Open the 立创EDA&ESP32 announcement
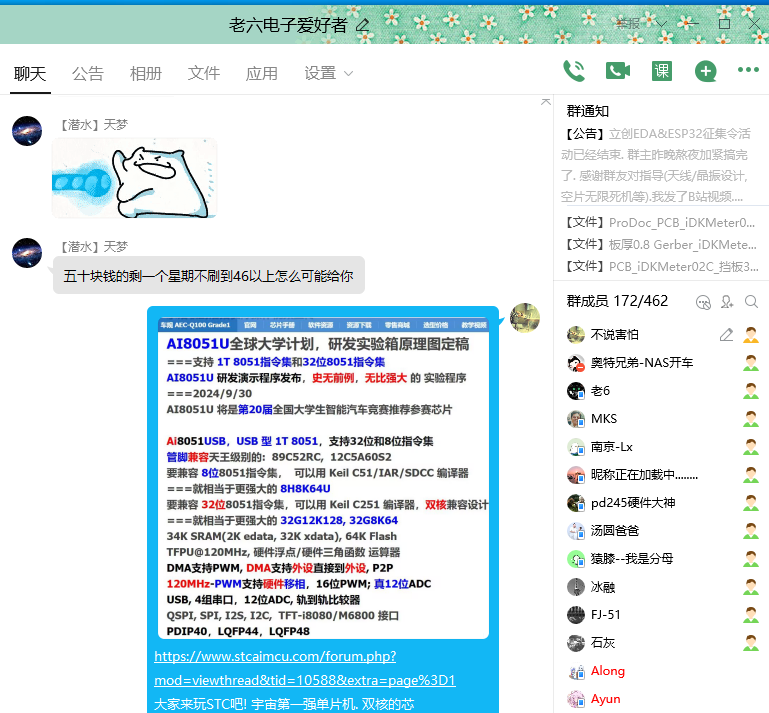Viewport: 769px width, 713px height. (656, 165)
